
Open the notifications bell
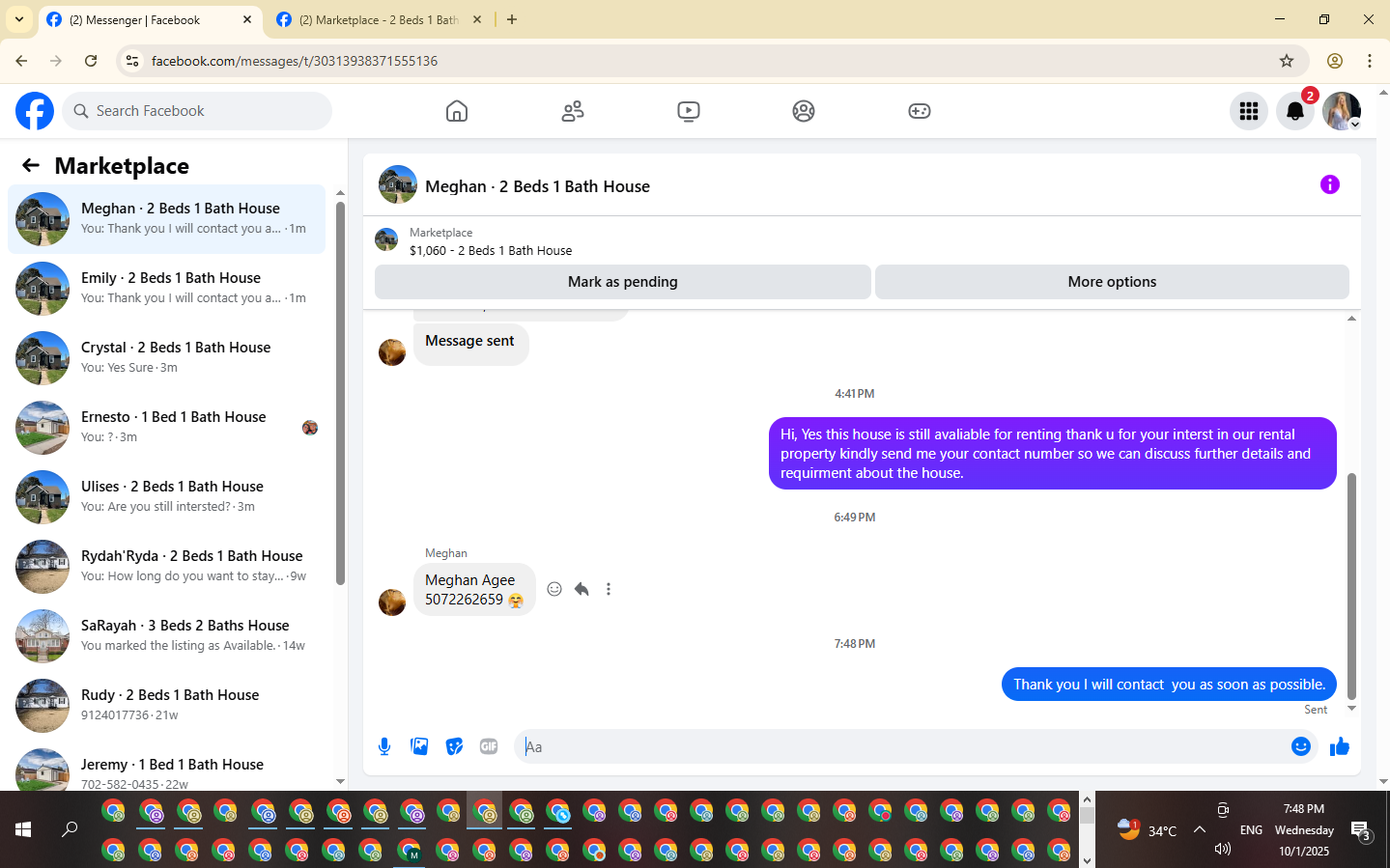pos(1295,111)
